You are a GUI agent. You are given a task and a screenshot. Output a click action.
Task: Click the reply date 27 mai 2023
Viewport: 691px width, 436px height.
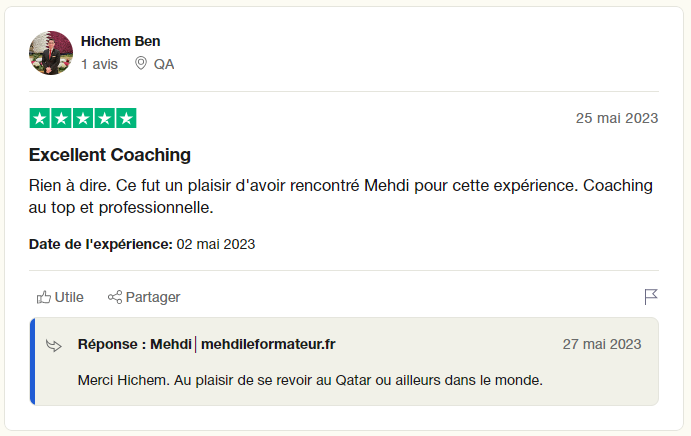(602, 345)
